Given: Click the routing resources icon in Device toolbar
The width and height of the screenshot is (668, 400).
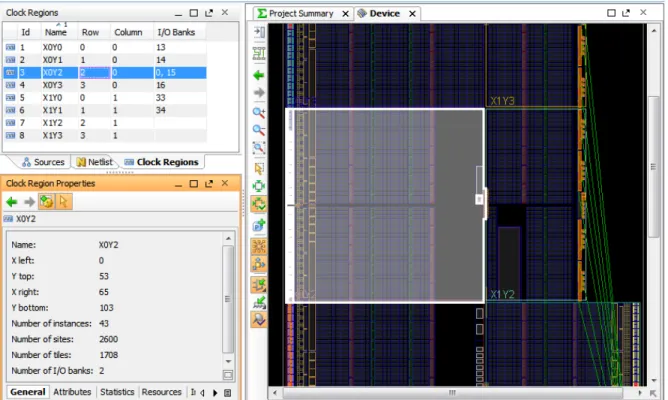Looking at the screenshot, I should click(x=259, y=246).
